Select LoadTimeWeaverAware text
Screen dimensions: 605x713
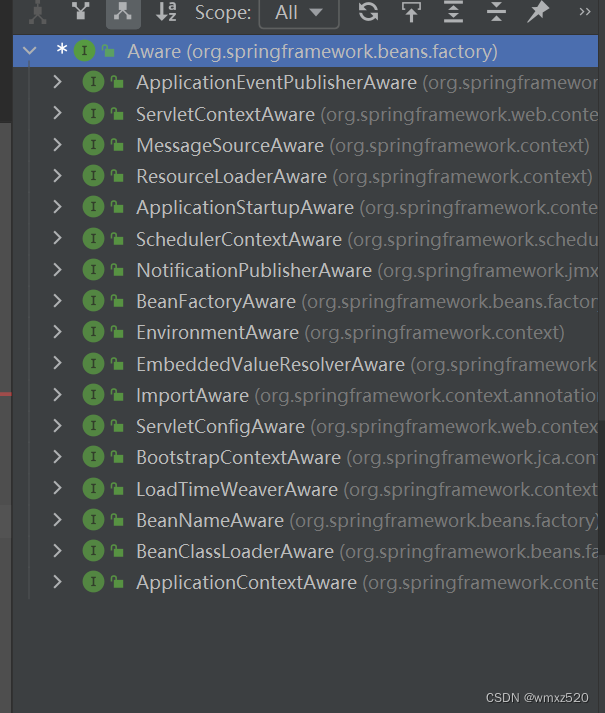point(237,489)
